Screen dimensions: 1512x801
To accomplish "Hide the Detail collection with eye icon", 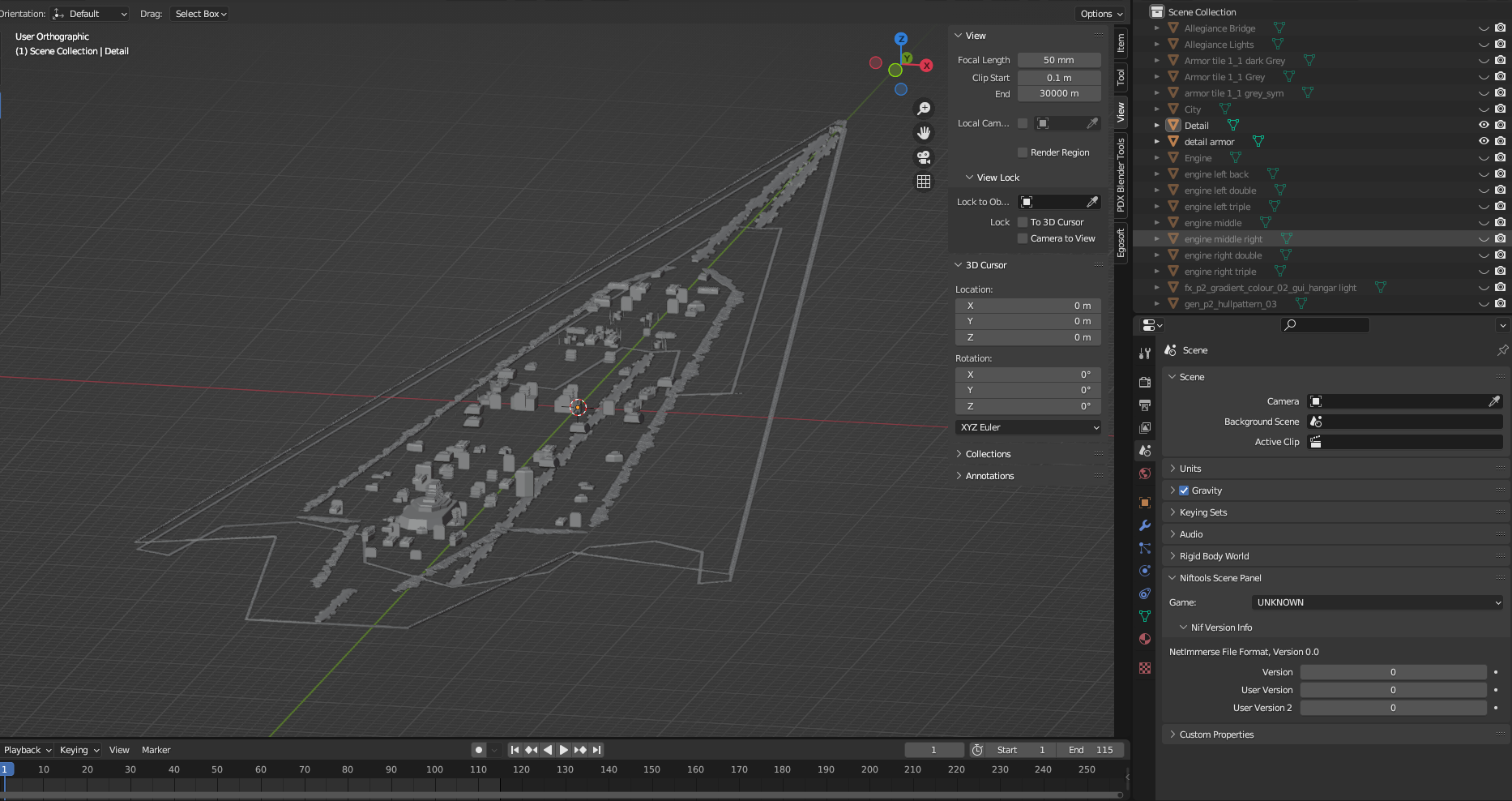I will click(1484, 125).
